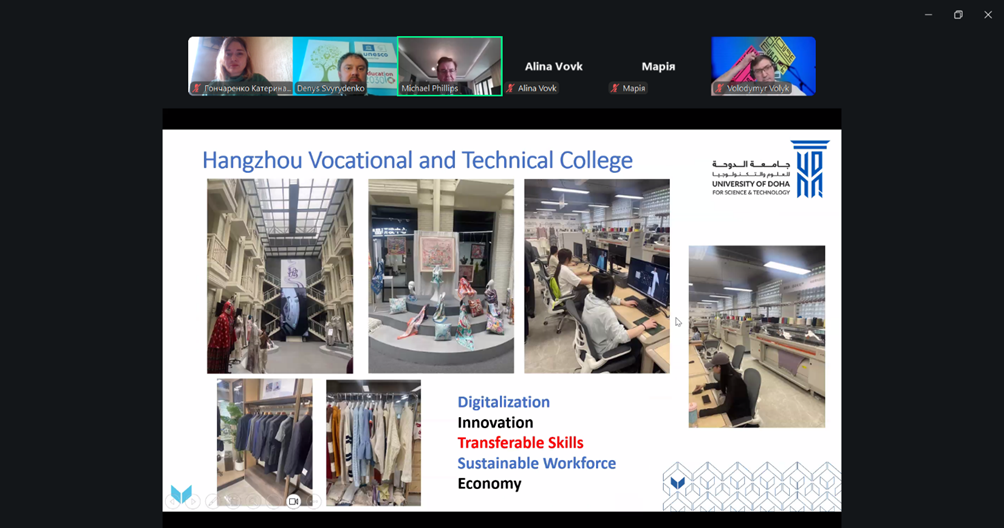Select the Марія participant tile
The width and height of the screenshot is (1004, 528).
pyautogui.click(x=658, y=66)
